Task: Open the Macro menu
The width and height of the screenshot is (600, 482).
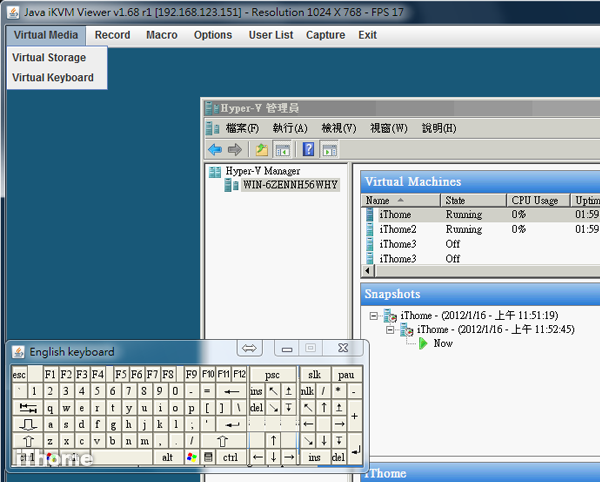Action: pos(161,35)
